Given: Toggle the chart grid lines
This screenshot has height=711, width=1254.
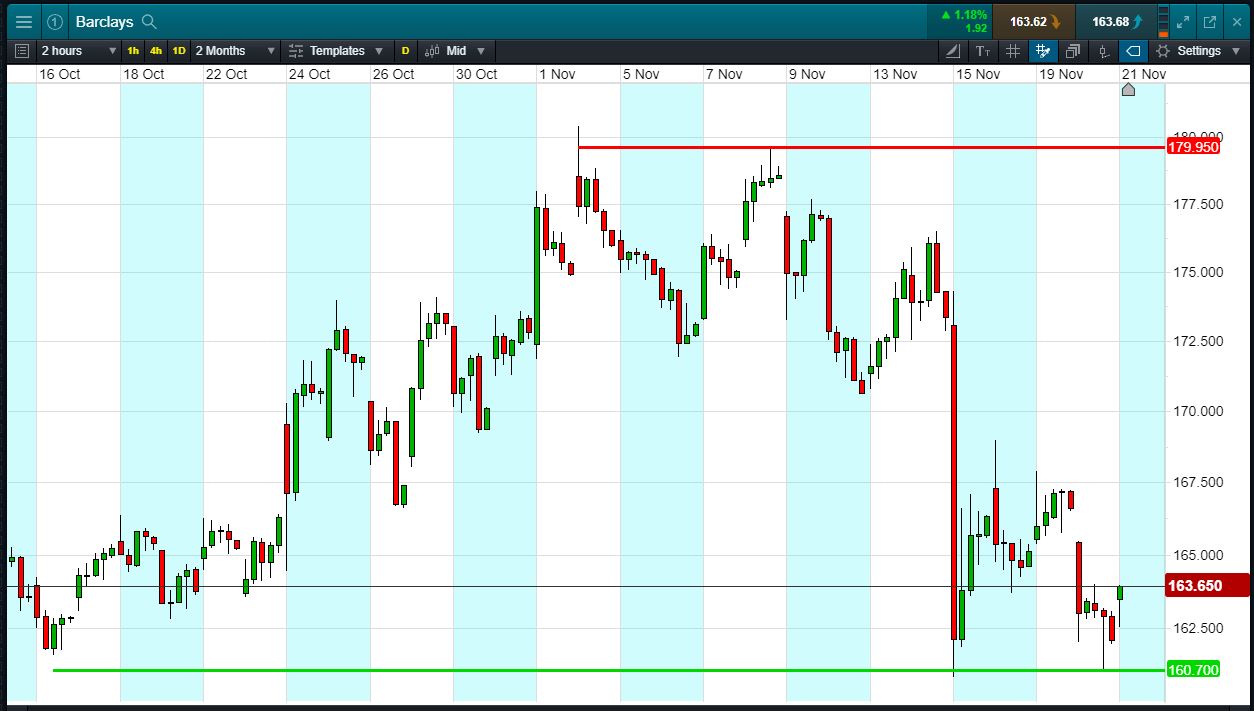Looking at the screenshot, I should point(1013,51).
